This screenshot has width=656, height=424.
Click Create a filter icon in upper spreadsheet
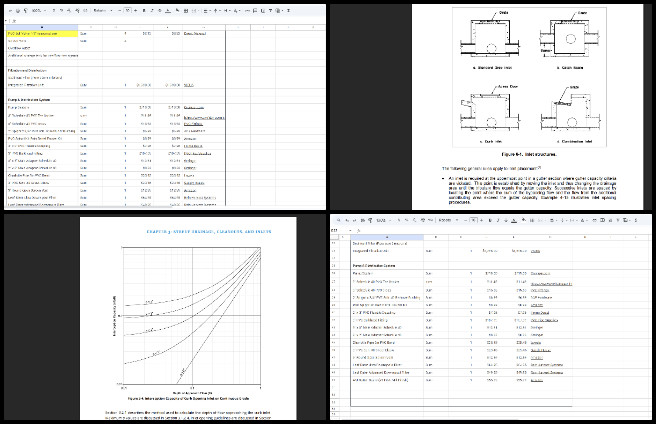270,10
